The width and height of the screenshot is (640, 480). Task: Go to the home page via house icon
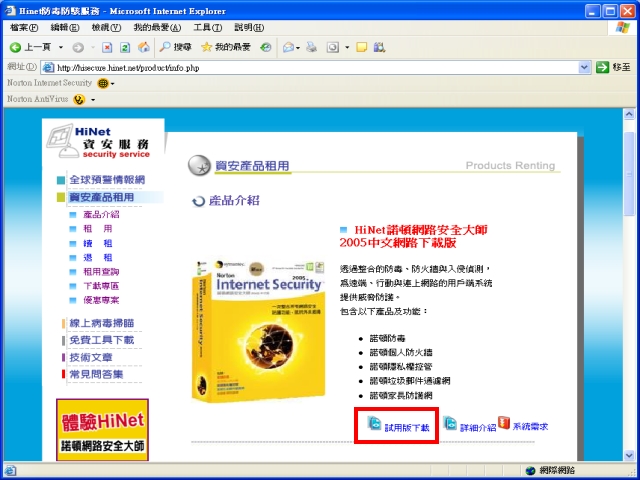tap(143, 47)
